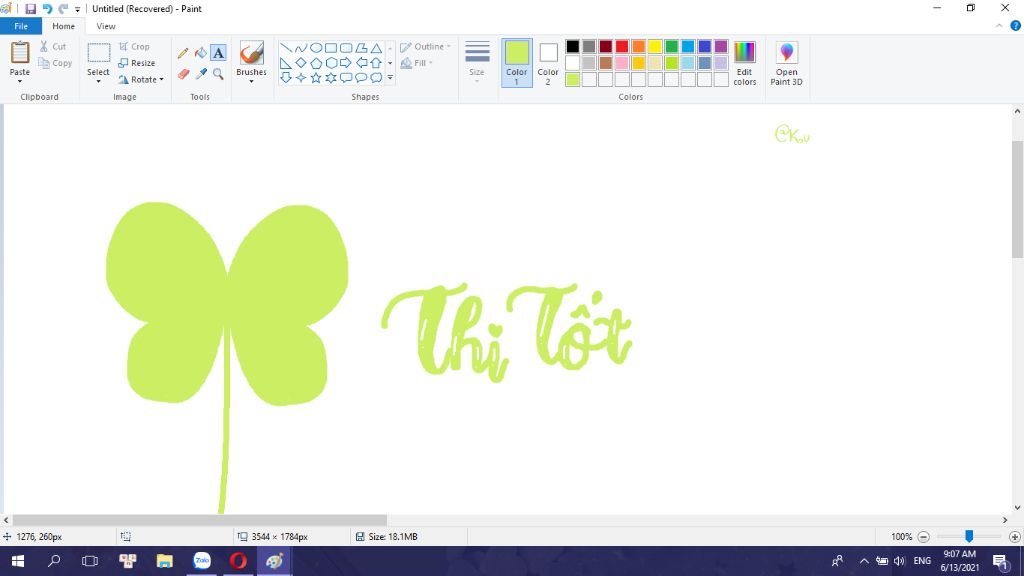Open the Resize dialog

tap(137, 63)
